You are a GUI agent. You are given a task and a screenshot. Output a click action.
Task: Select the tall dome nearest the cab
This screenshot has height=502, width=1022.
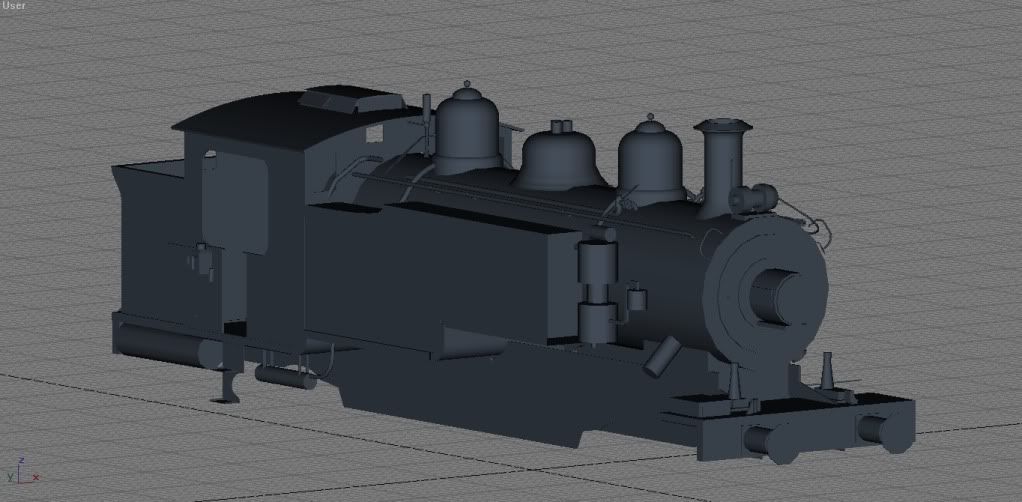[x=467, y=128]
